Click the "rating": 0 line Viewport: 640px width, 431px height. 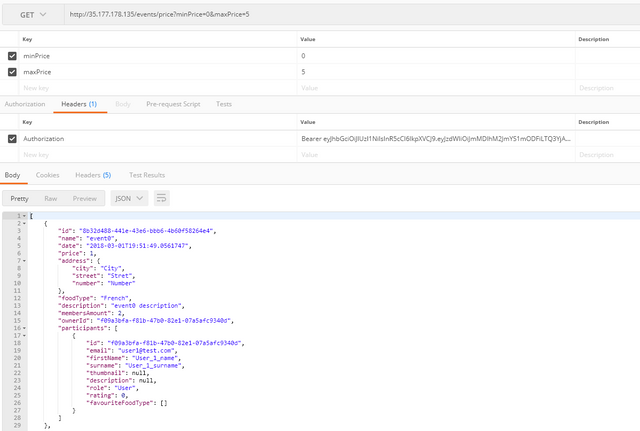click(107, 395)
